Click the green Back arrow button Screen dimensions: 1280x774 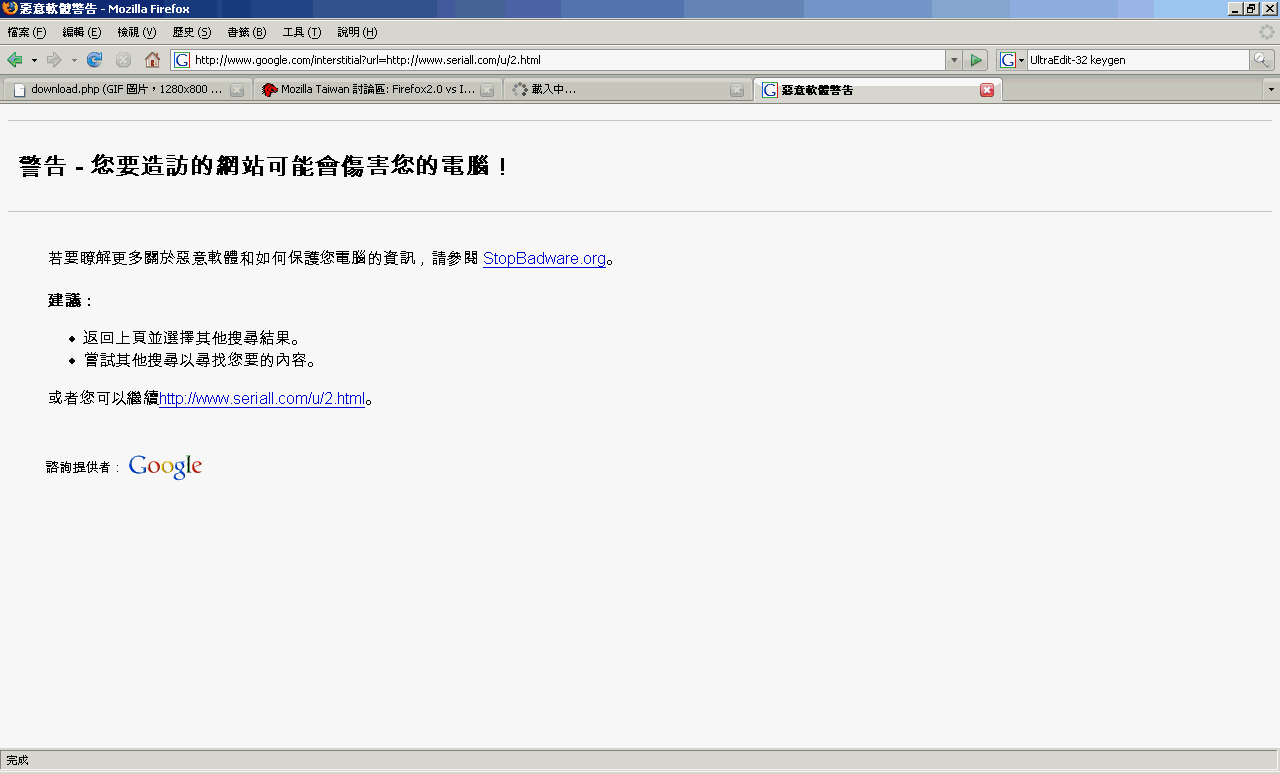point(15,60)
